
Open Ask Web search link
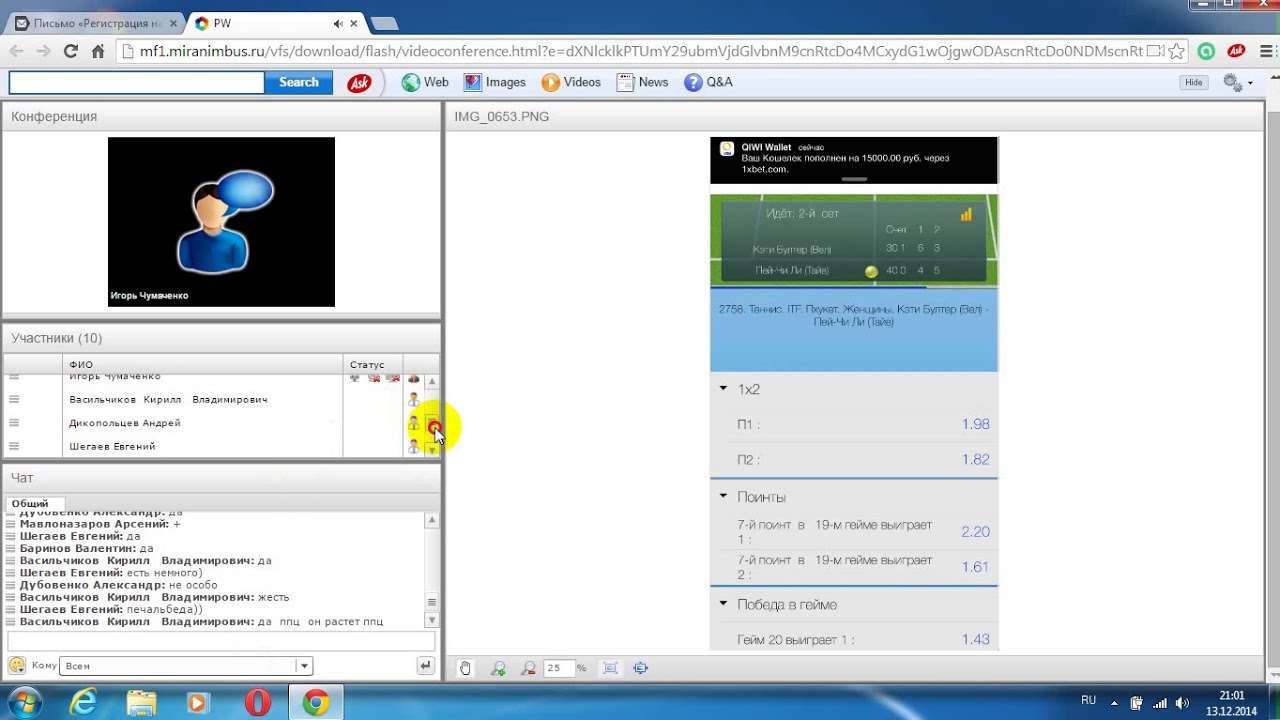425,83
